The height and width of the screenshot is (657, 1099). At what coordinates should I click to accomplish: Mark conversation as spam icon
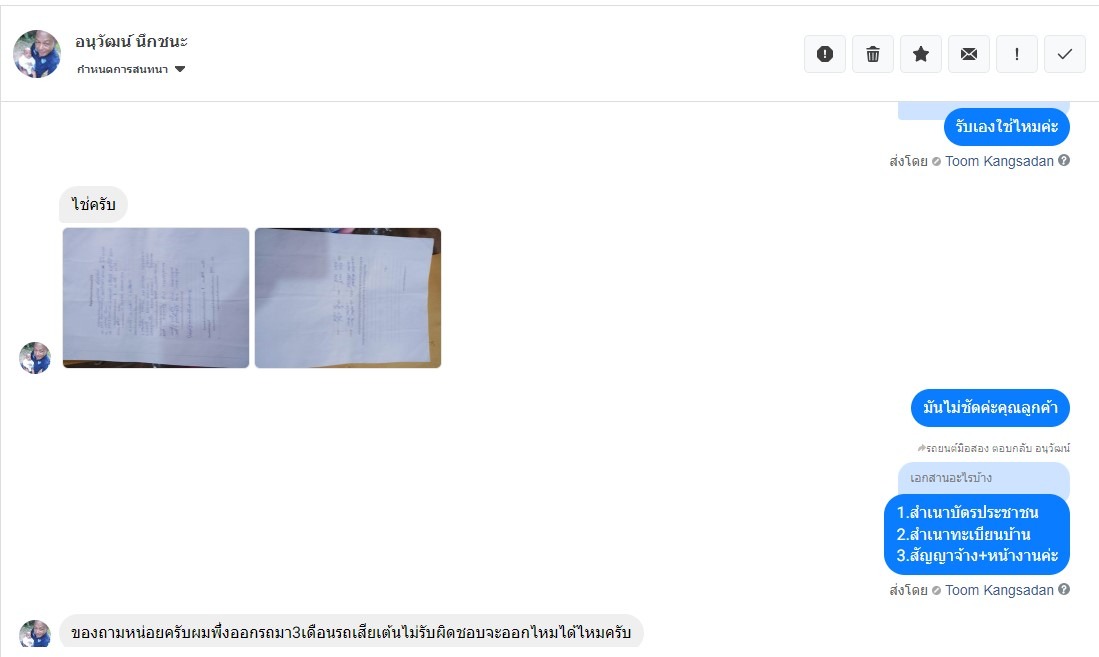(825, 54)
